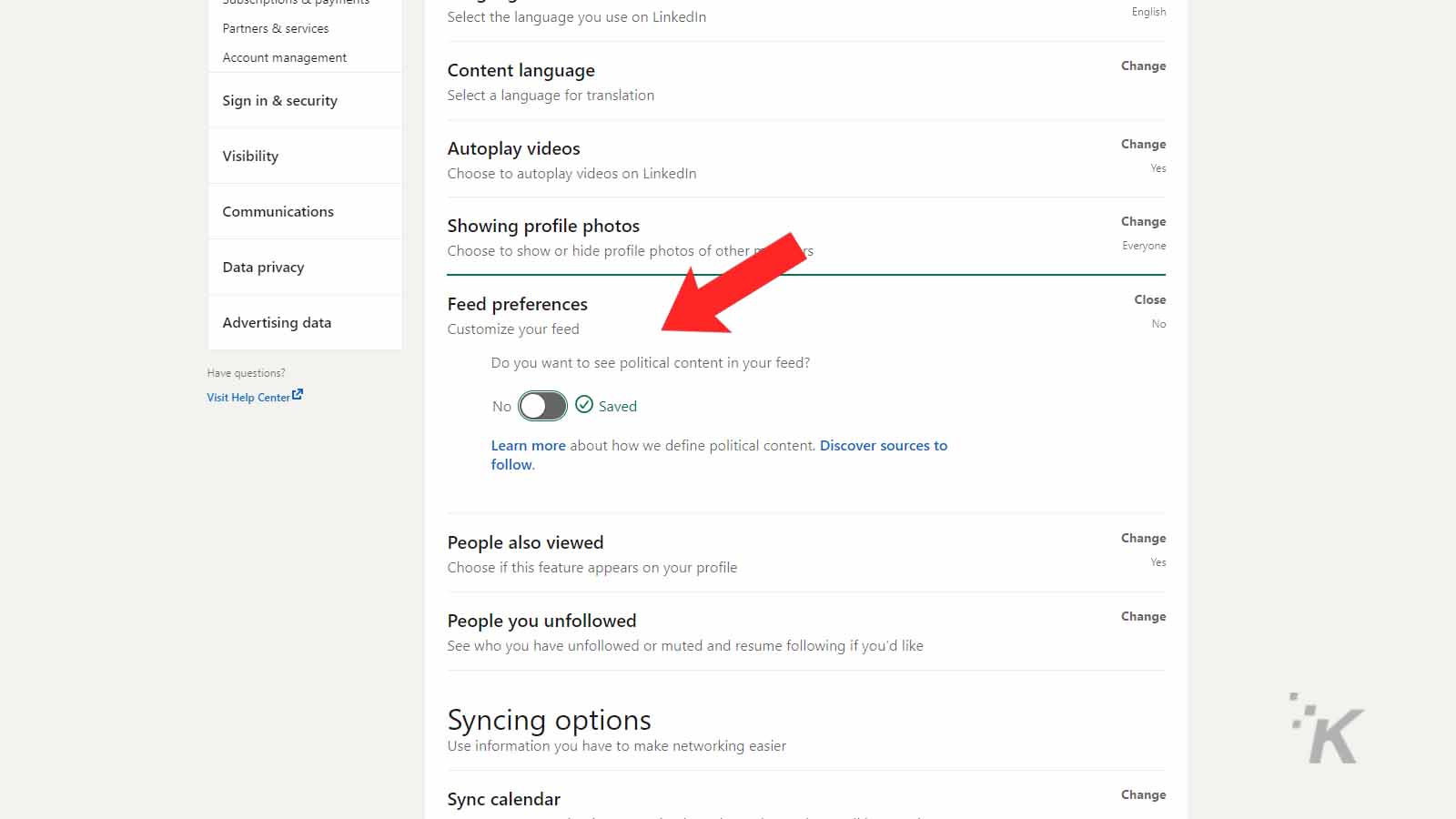The image size is (1456, 819).
Task: Collapse Feed preferences with Close
Action: coord(1149,299)
